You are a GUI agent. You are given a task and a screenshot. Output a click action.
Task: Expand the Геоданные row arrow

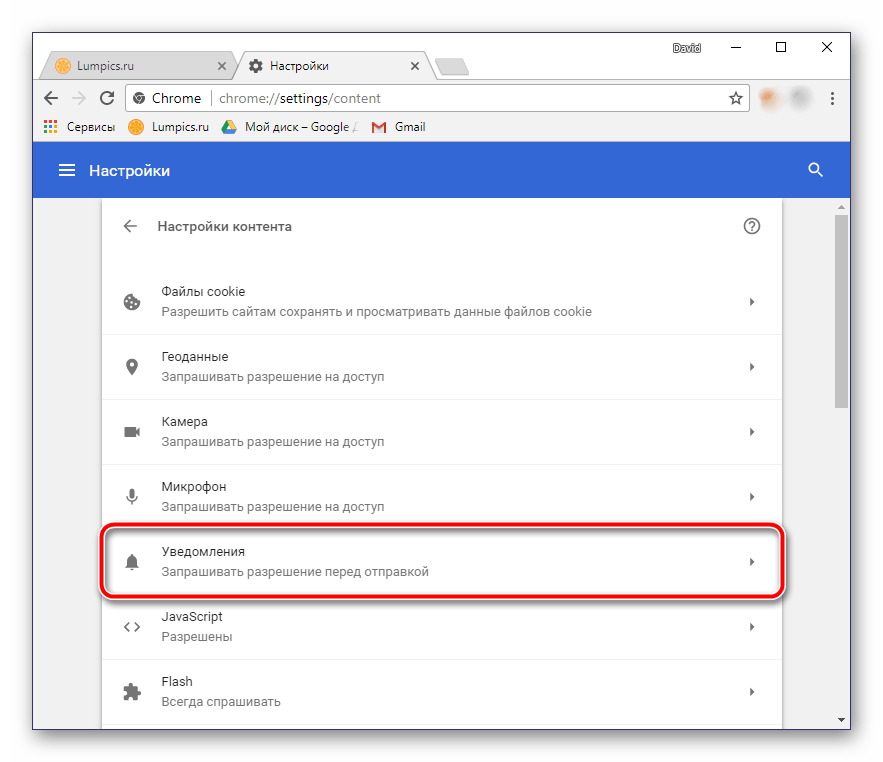click(752, 367)
